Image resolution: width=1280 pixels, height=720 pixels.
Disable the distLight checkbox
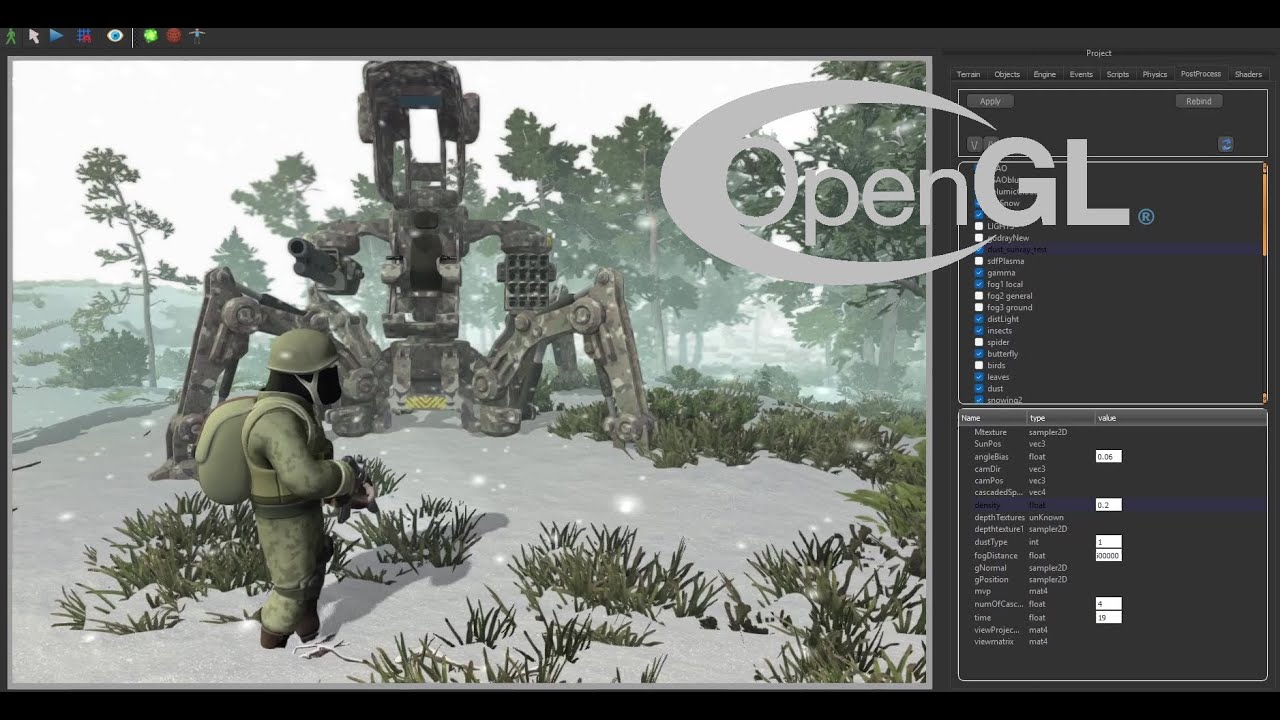click(979, 319)
